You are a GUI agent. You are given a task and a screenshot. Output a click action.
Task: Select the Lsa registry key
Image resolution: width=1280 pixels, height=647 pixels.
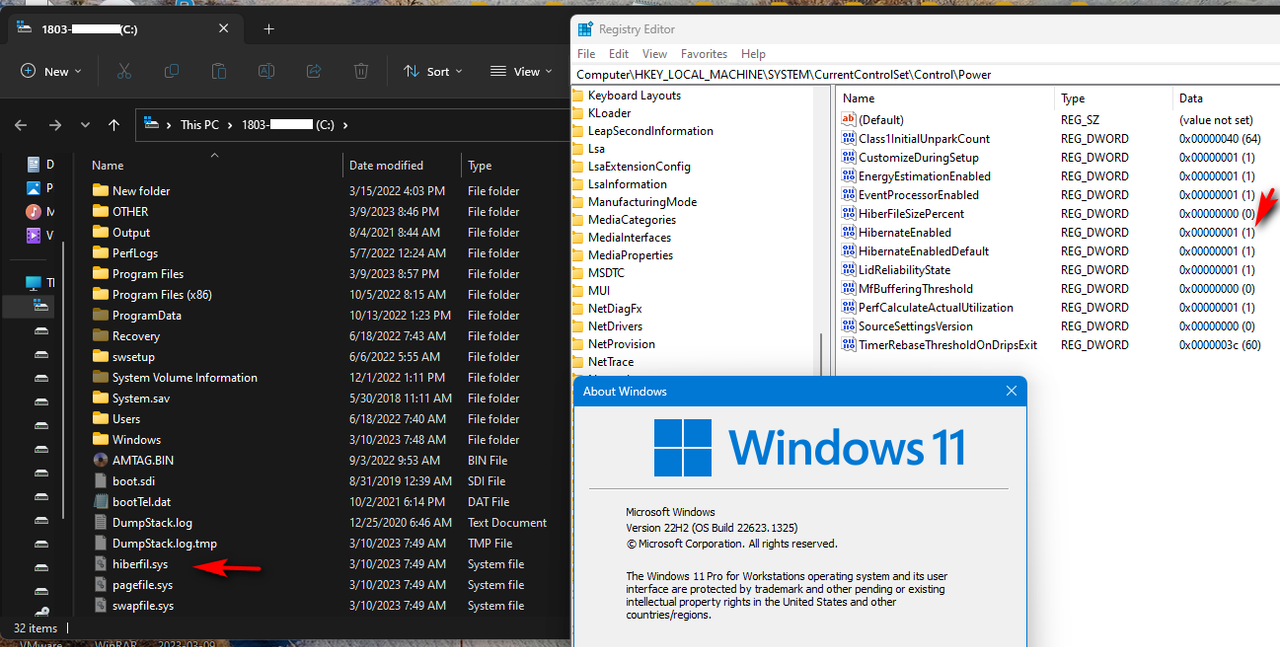[x=596, y=148]
